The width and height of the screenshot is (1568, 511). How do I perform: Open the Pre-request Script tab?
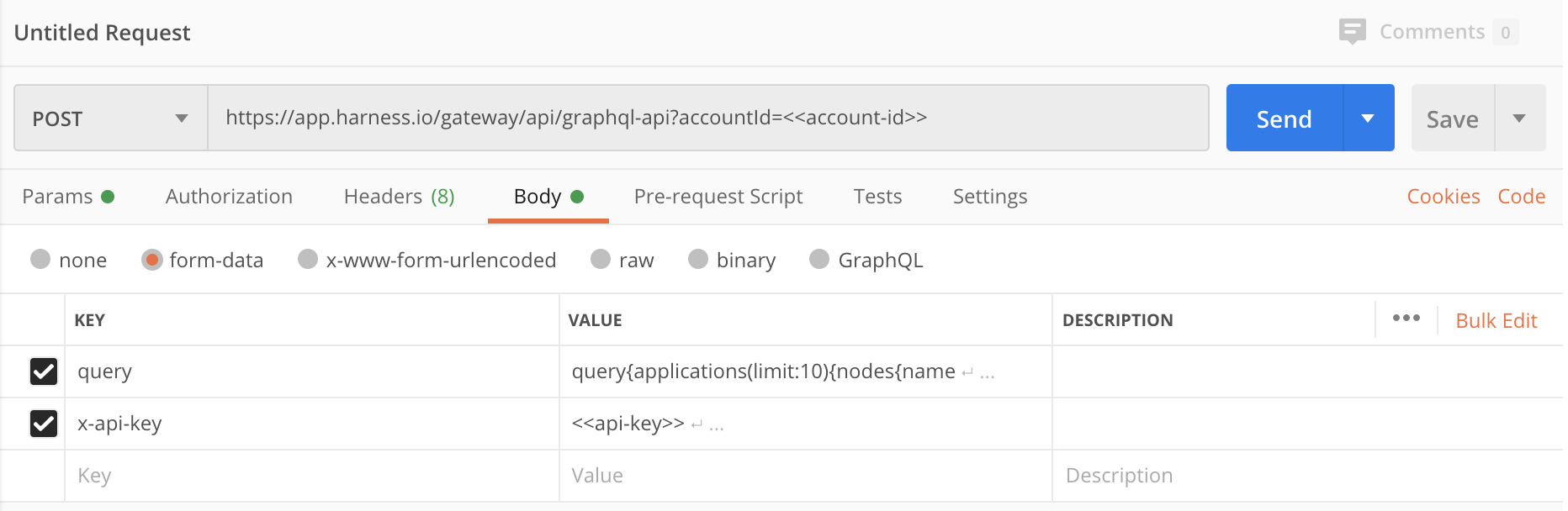pyautogui.click(x=718, y=197)
